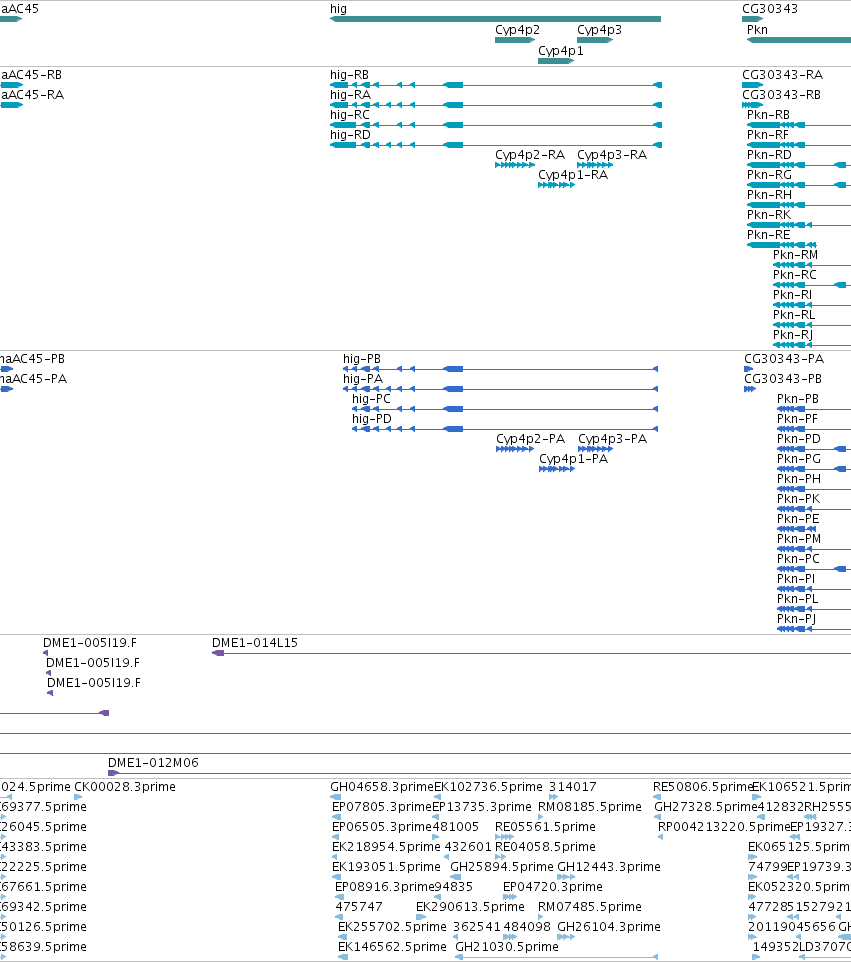Select Pkn-RE transcript
This screenshot has width=851, height=962.
pos(768,235)
